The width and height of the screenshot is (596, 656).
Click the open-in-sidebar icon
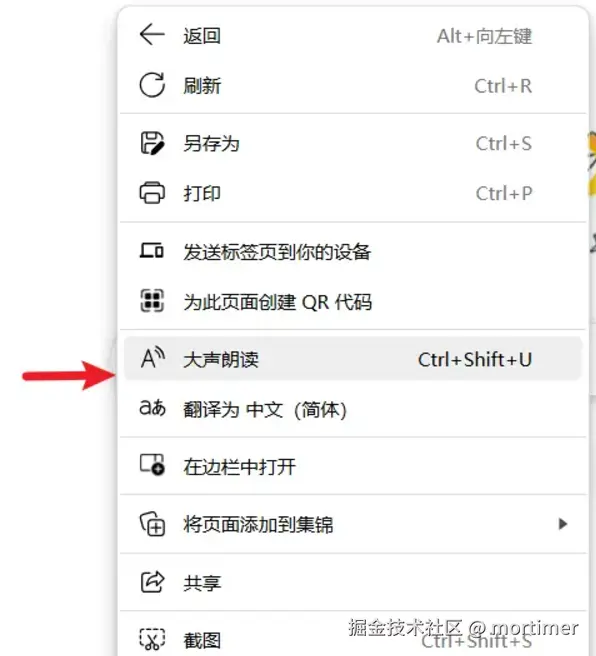click(152, 465)
